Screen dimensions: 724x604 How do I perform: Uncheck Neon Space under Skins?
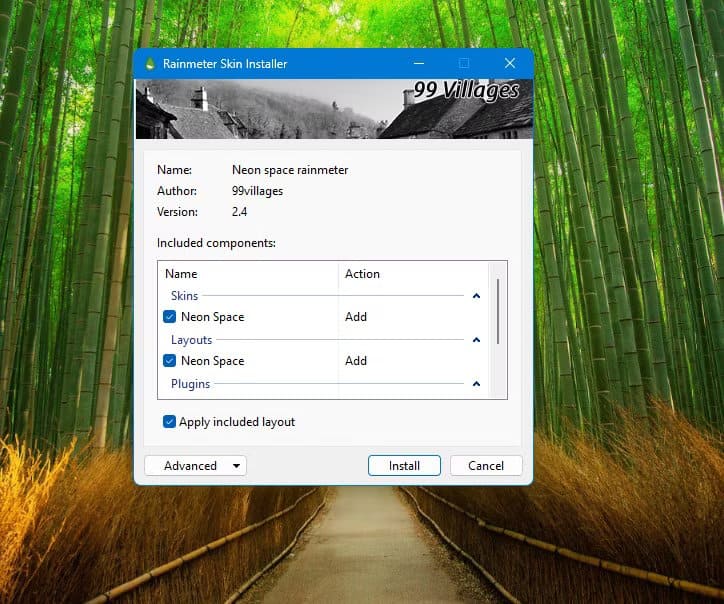pos(170,317)
